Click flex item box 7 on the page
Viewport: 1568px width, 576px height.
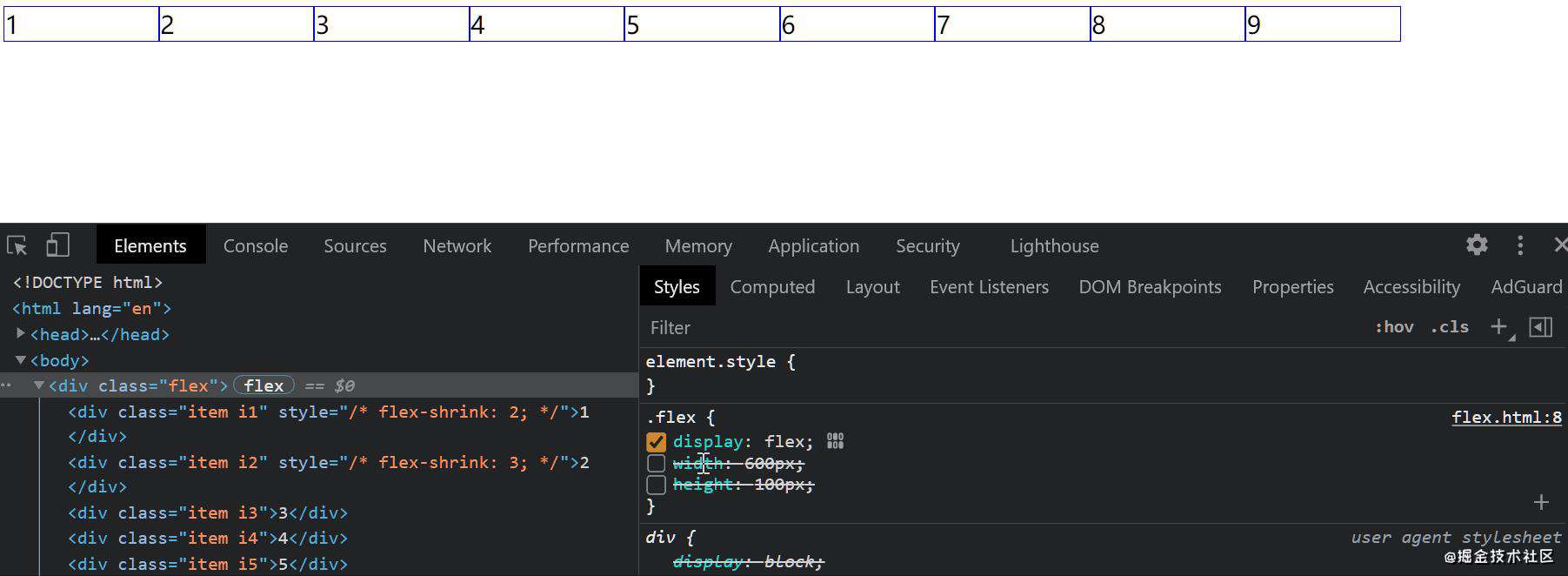coord(1012,24)
